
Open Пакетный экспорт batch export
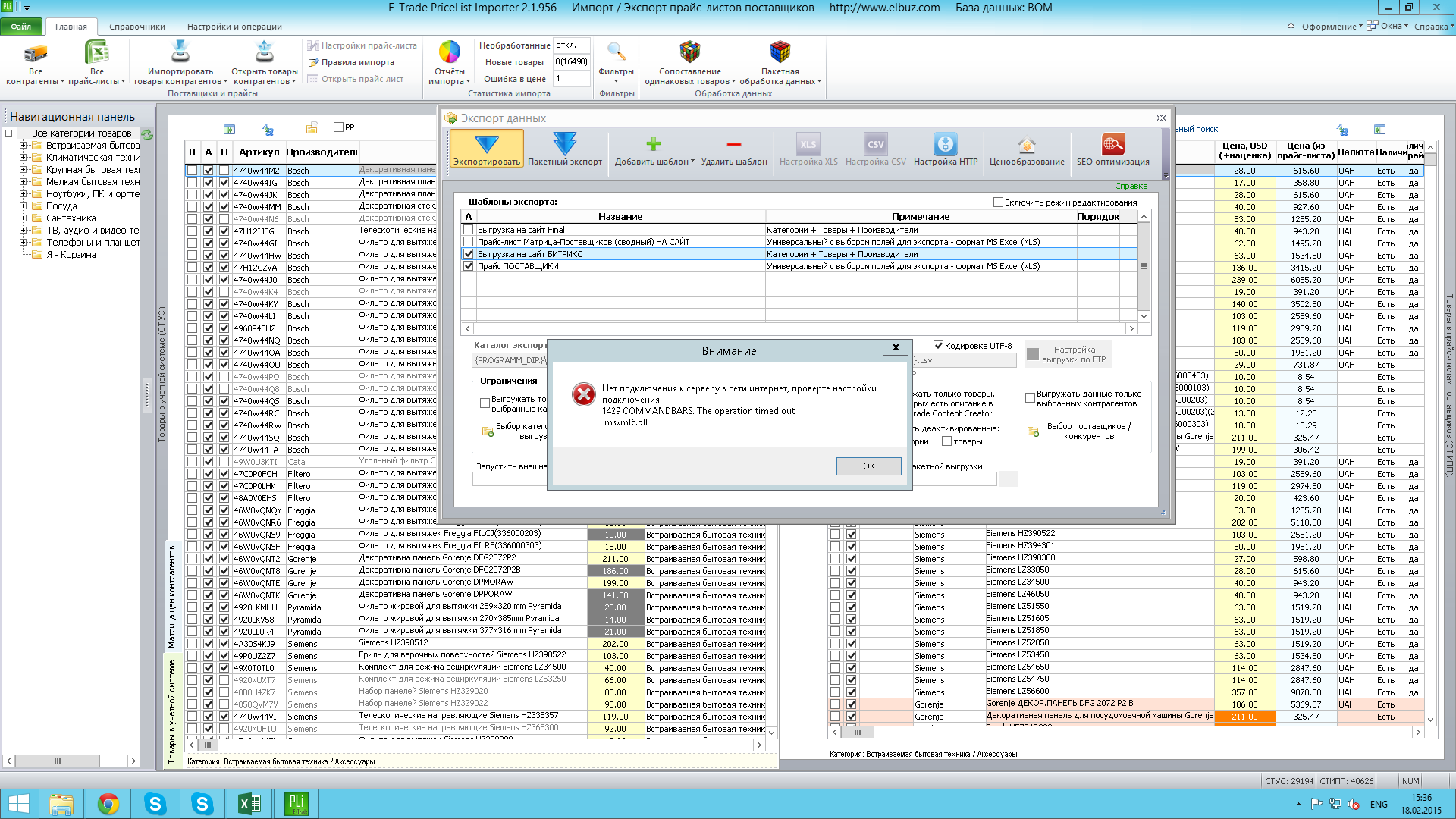pyautogui.click(x=565, y=148)
